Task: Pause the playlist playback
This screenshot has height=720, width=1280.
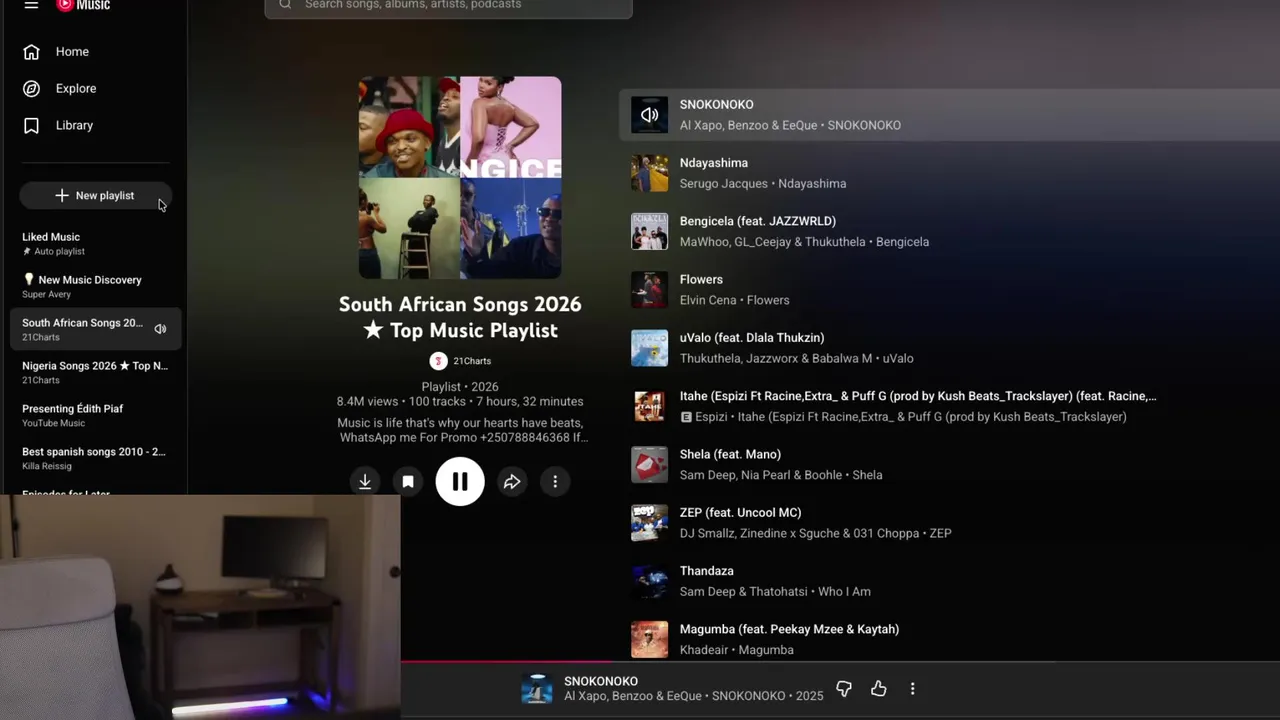Action: tap(460, 482)
